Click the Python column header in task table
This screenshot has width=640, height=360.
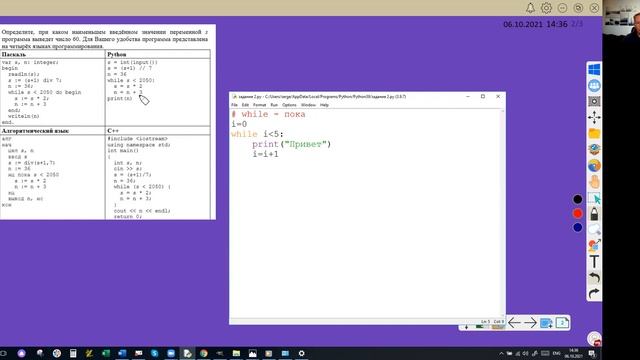[117, 54]
